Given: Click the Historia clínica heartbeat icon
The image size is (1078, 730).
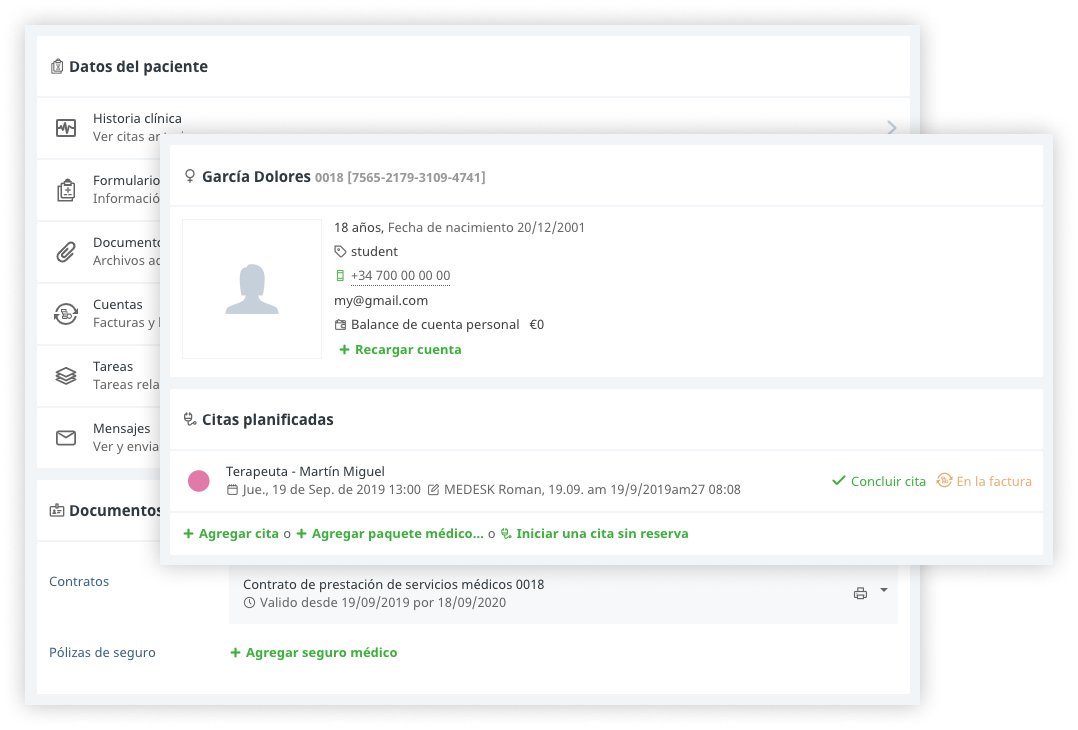Looking at the screenshot, I should pos(66,128).
